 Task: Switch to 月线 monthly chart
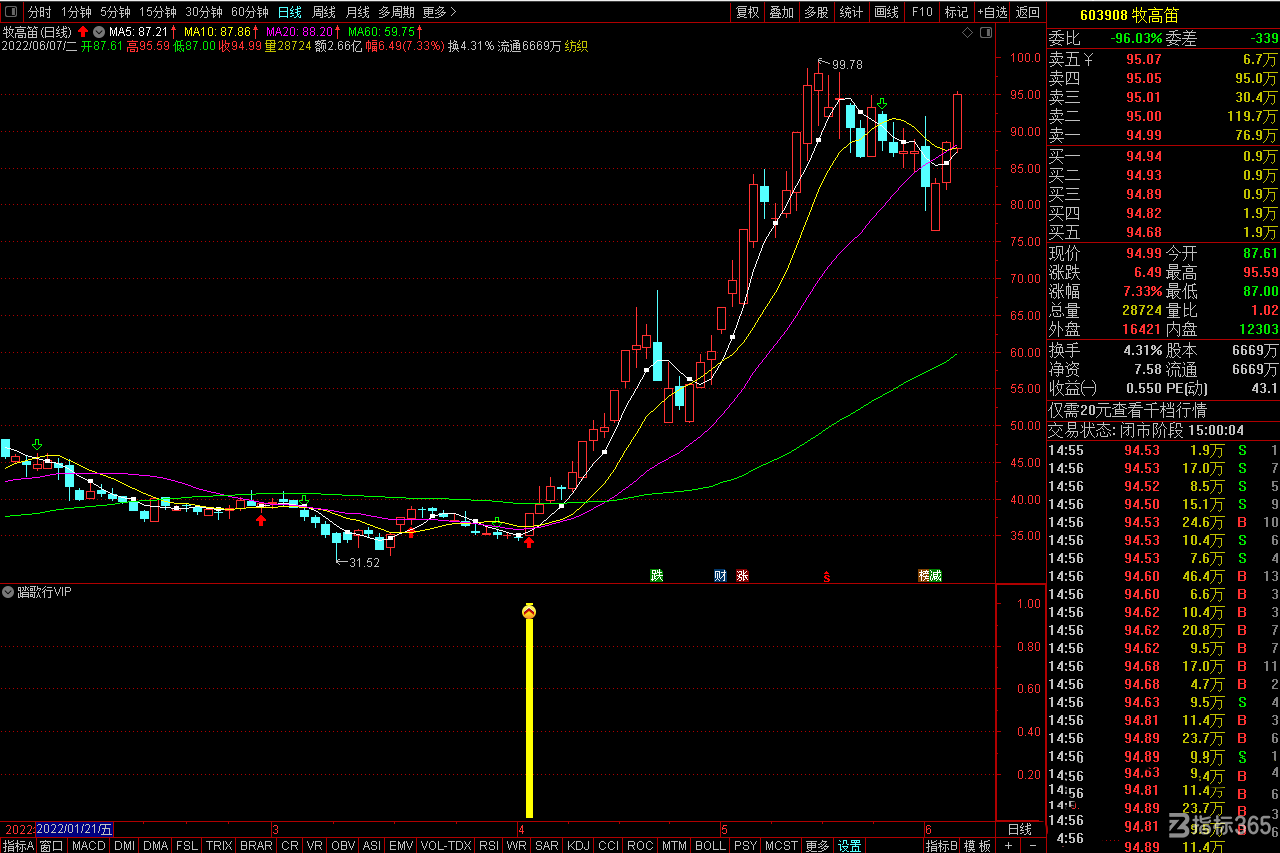point(357,12)
